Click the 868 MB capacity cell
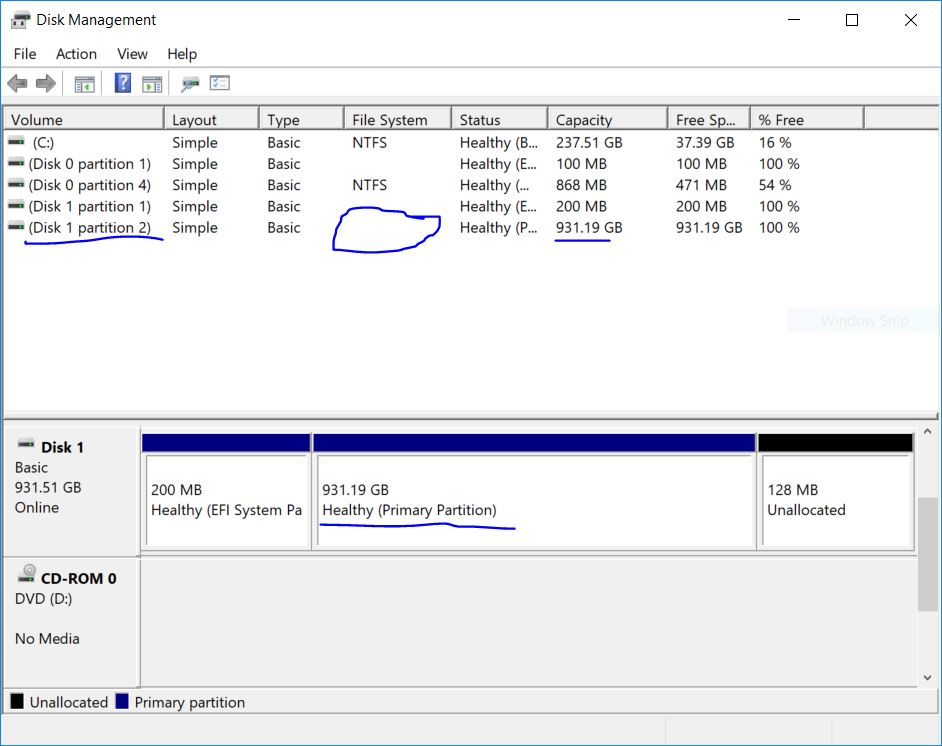Viewport: 942px width, 746px height. click(x=581, y=185)
